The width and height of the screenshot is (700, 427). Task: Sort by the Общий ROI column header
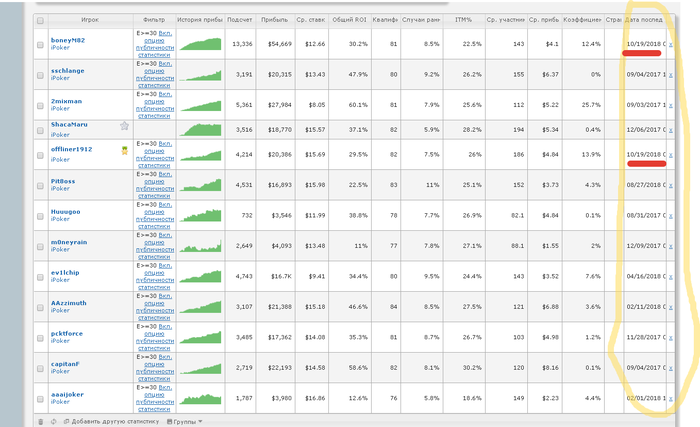coord(350,20)
